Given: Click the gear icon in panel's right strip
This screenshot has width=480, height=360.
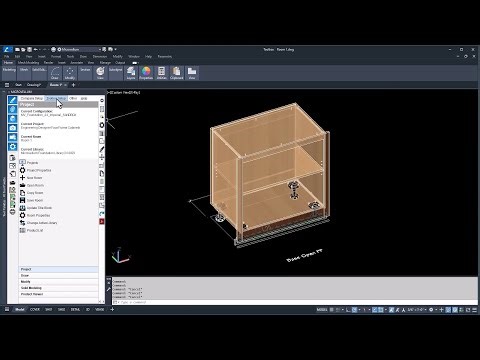Looking at the screenshot, I should 102,125.
